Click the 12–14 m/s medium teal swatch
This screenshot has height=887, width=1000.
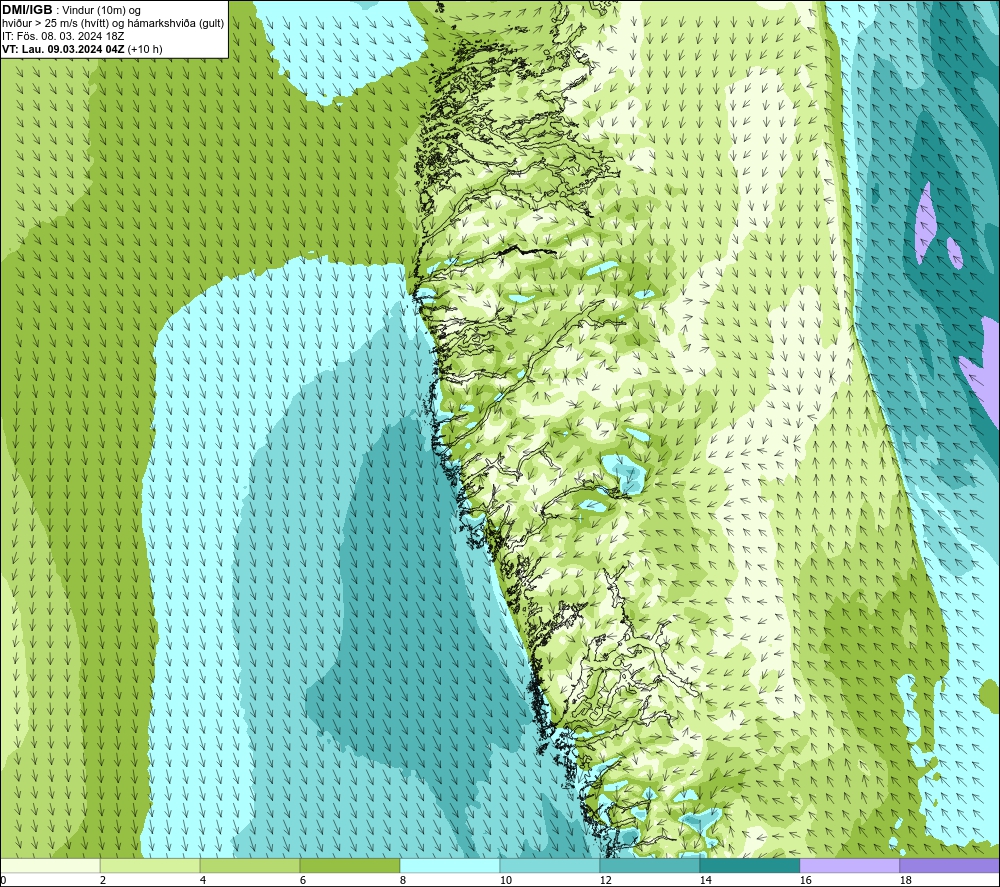click(x=649, y=865)
